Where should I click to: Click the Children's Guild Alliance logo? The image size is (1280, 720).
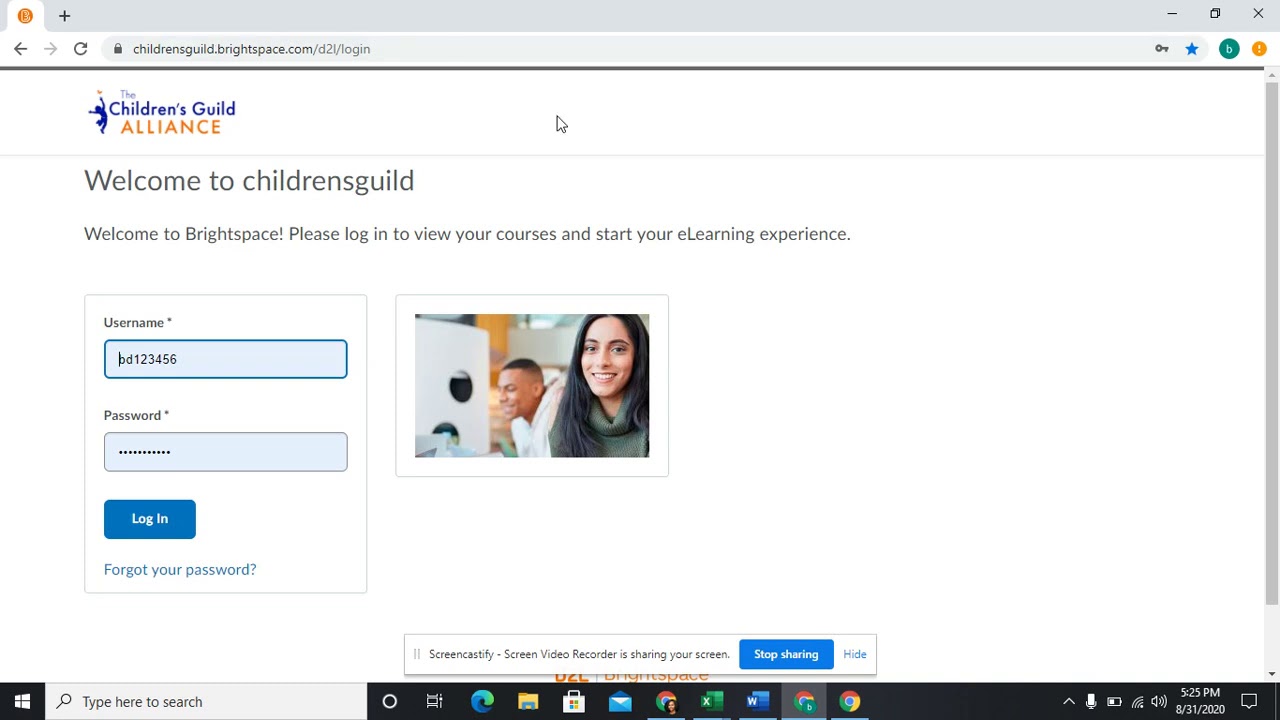pyautogui.click(x=162, y=112)
